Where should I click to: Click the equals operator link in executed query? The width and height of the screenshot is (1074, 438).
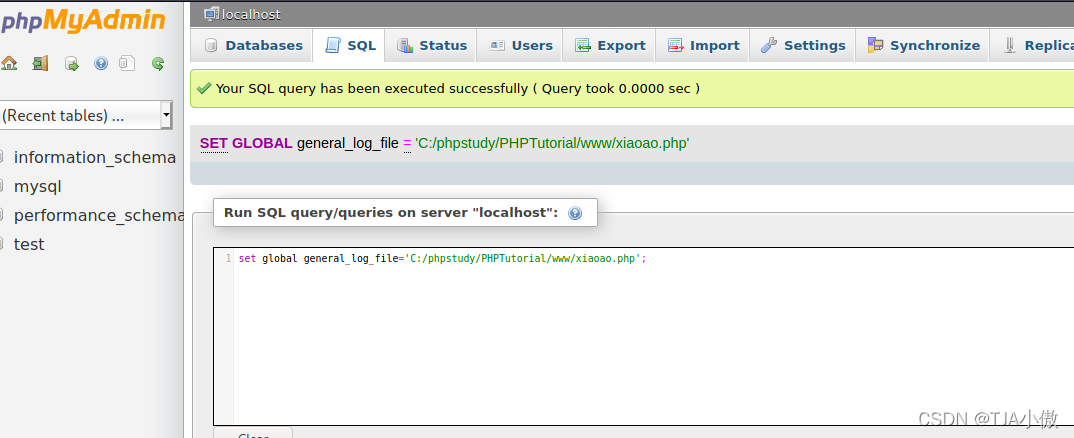point(407,143)
